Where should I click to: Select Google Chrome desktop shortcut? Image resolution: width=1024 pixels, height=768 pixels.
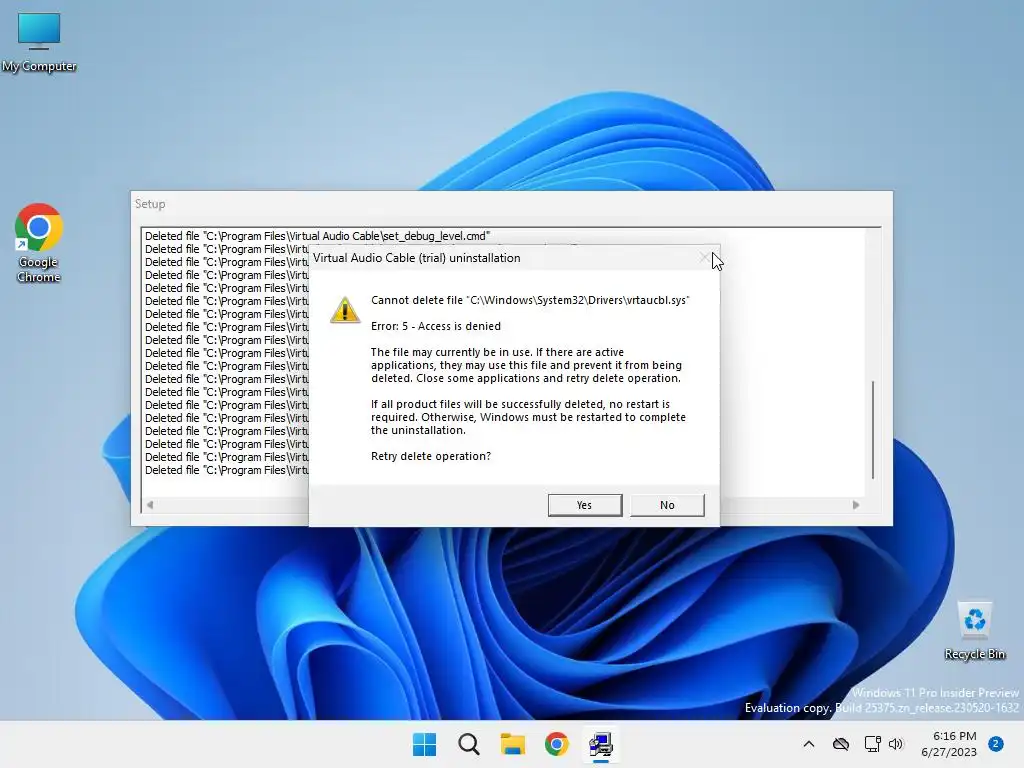click(x=39, y=243)
